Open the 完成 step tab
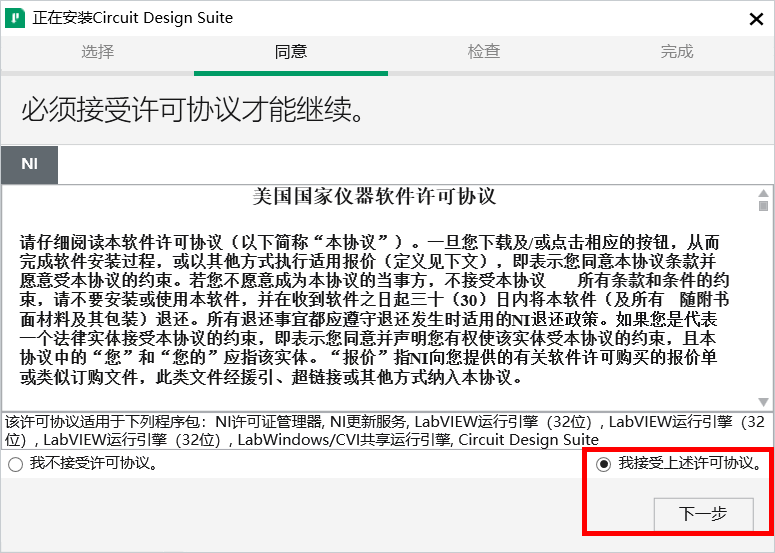Screen dimensions: 775x553 (x=677, y=51)
